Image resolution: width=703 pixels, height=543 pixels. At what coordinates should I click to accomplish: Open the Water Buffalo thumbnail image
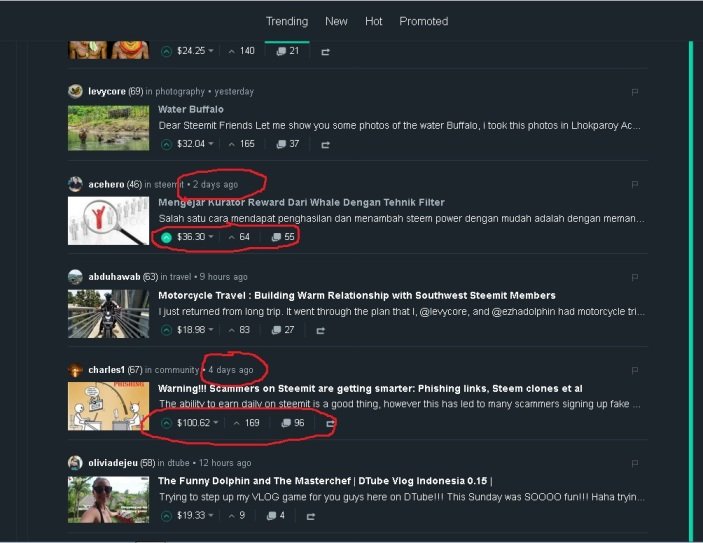tap(108, 128)
